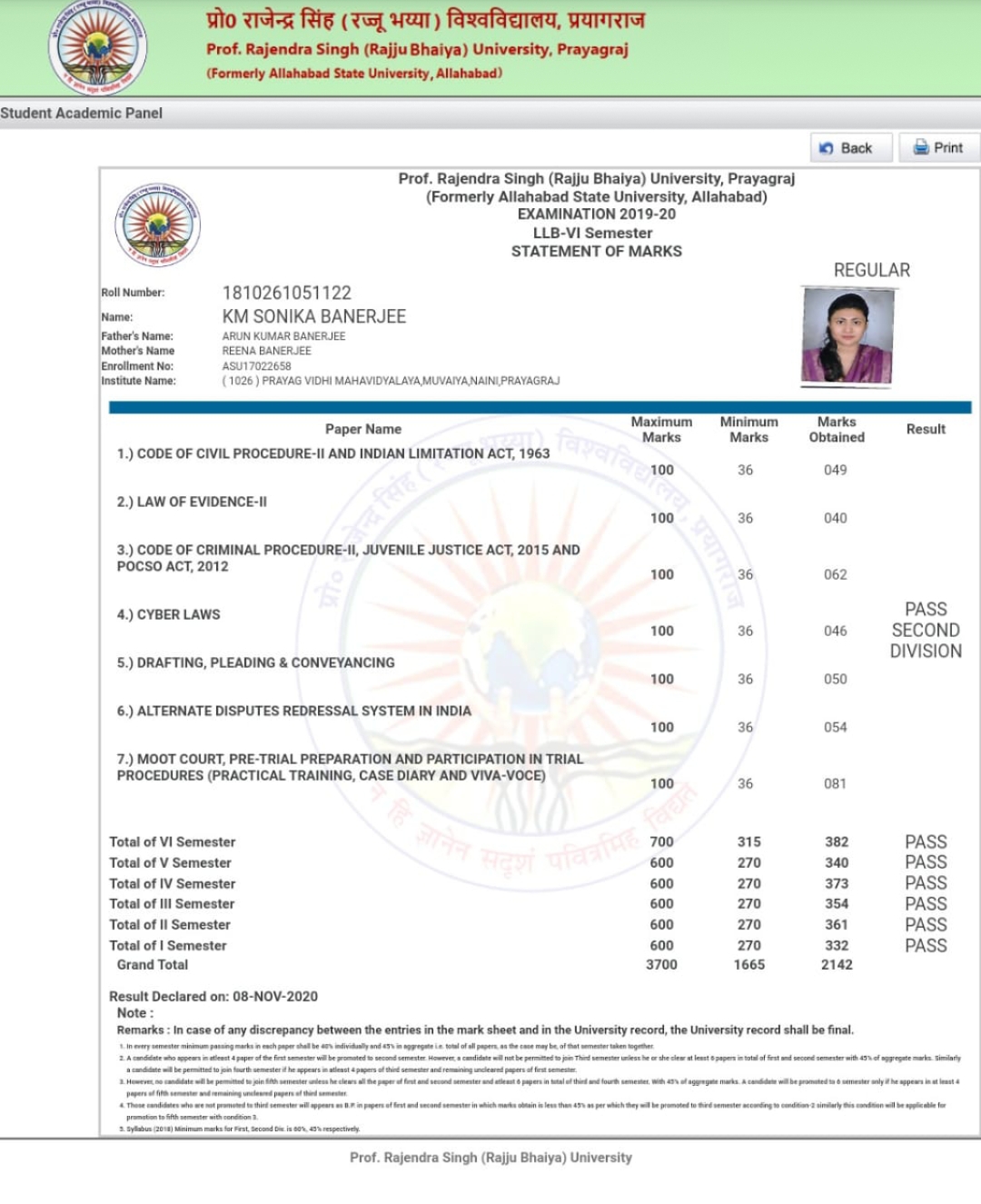Click the PASS SECOND DIVISION result text

(x=925, y=630)
